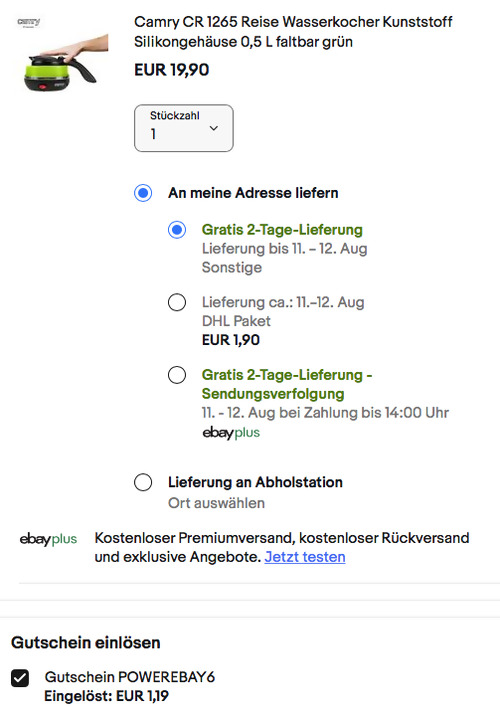Image resolution: width=500 pixels, height=718 pixels.
Task: Uncheck the Gutschein POWEREBAY6 checkbox
Action: (20, 678)
